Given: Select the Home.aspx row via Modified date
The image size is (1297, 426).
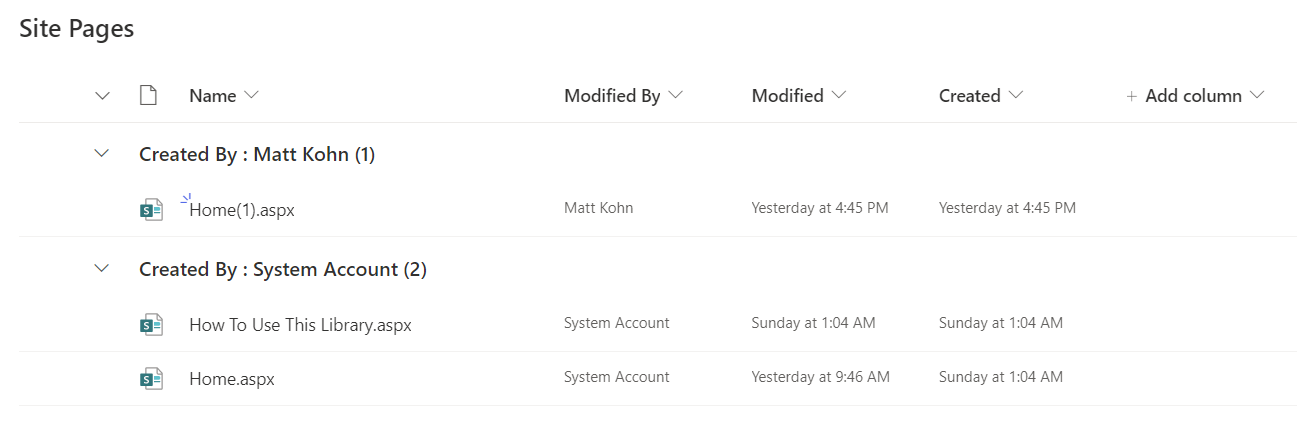Looking at the screenshot, I should [820, 377].
